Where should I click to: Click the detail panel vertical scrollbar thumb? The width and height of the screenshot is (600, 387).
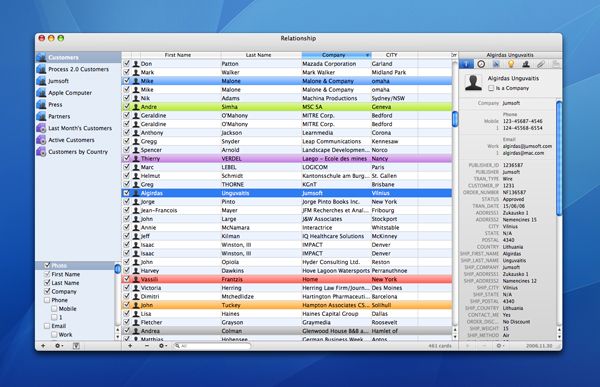(559, 158)
